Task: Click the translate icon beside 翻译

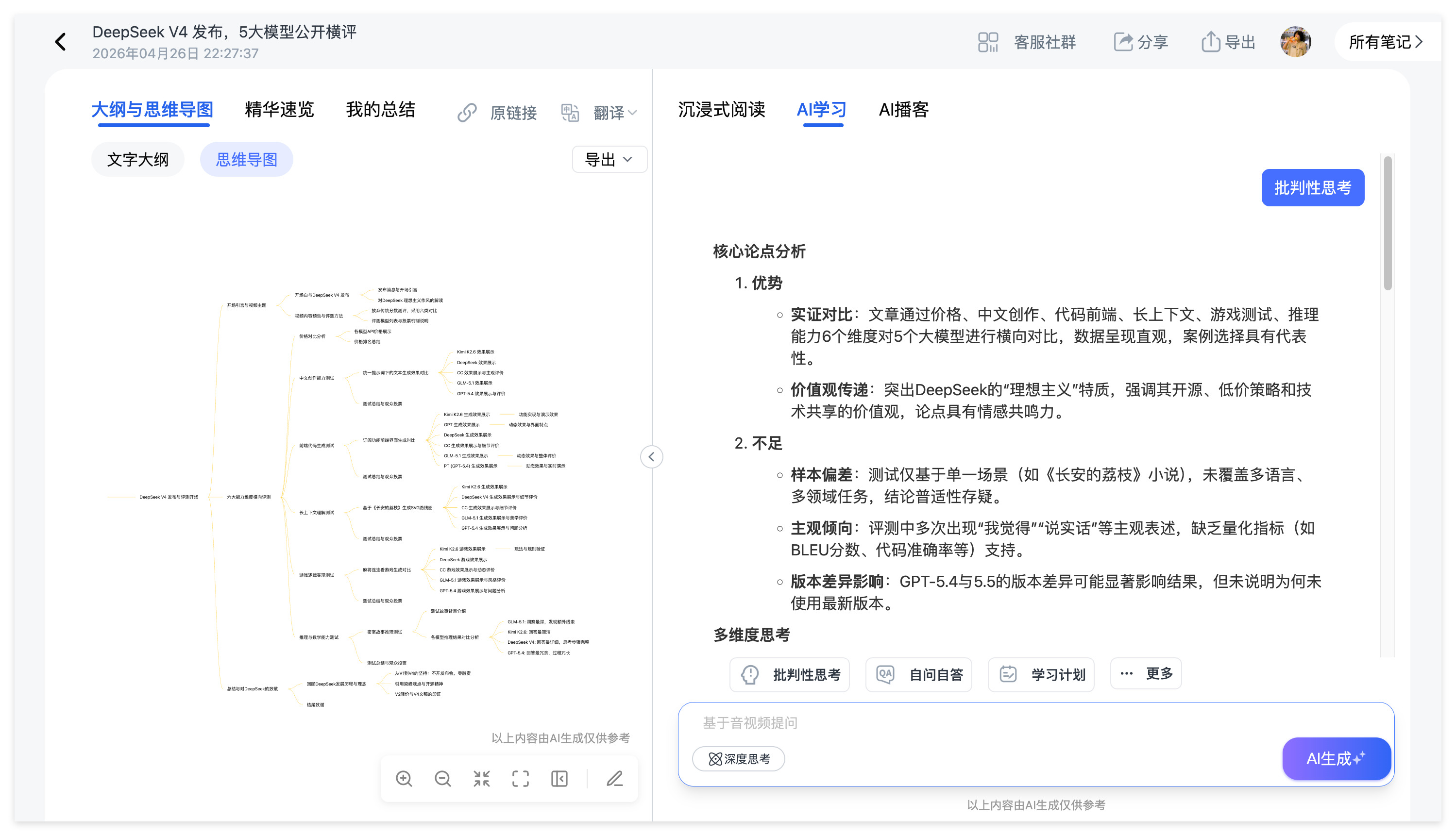Action: tap(570, 113)
